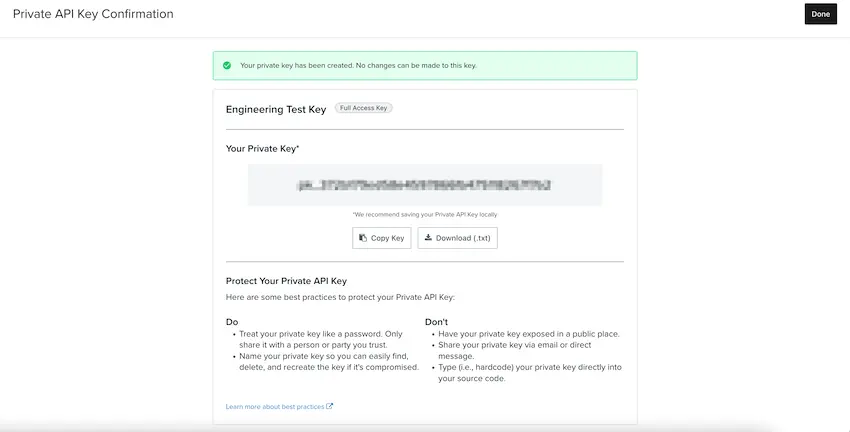Click the Do column heading
The height and width of the screenshot is (432, 850).
tap(232, 322)
